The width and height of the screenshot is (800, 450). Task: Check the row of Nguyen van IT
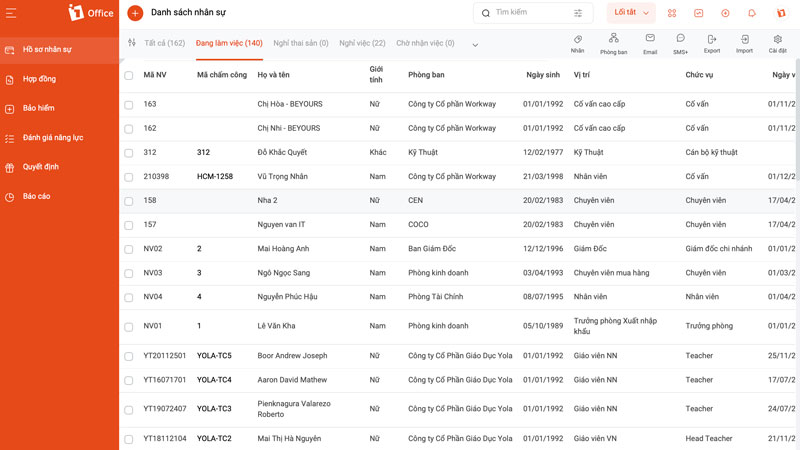[129, 225]
